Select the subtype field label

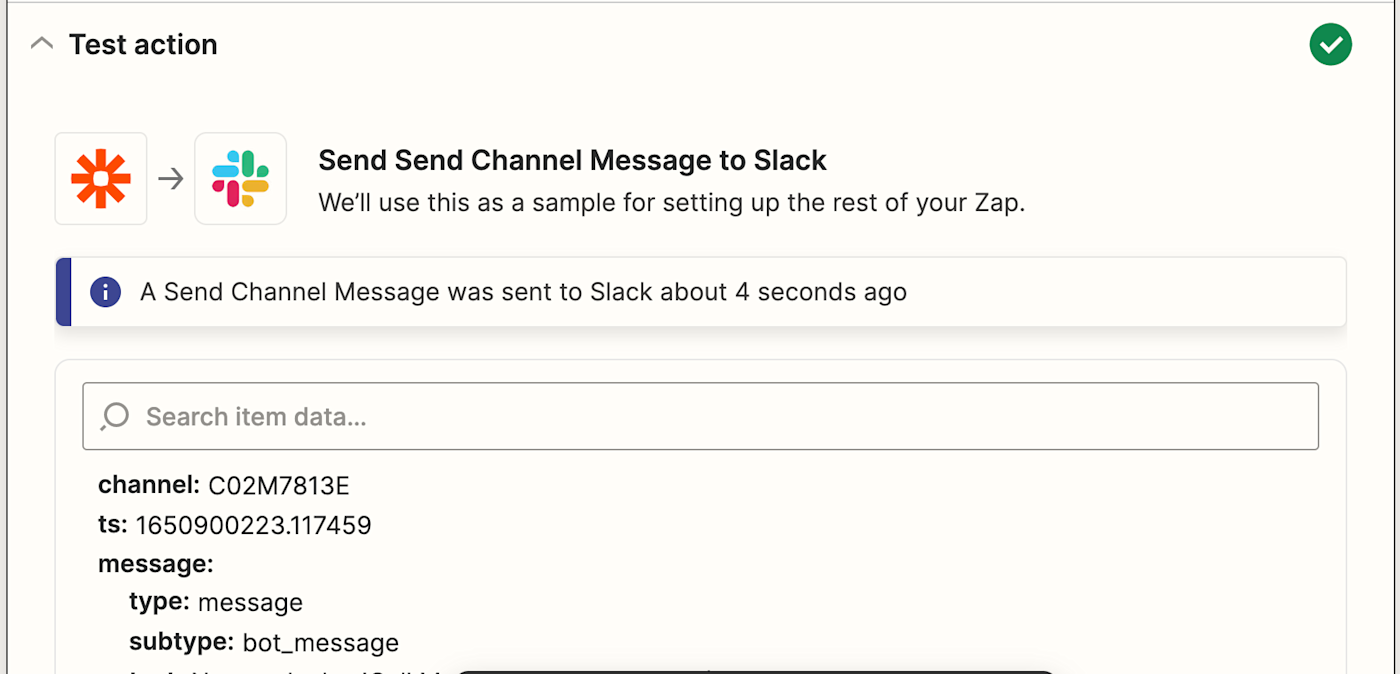point(181,642)
